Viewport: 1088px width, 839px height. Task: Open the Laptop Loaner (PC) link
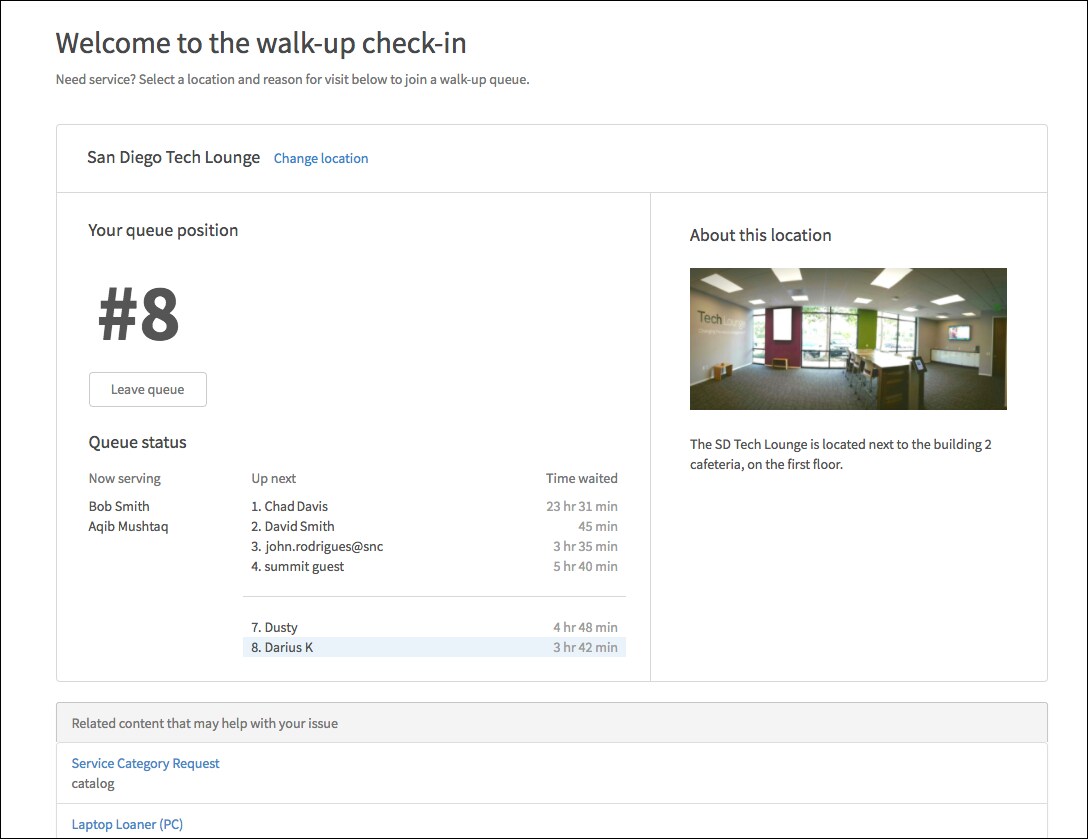(127, 824)
